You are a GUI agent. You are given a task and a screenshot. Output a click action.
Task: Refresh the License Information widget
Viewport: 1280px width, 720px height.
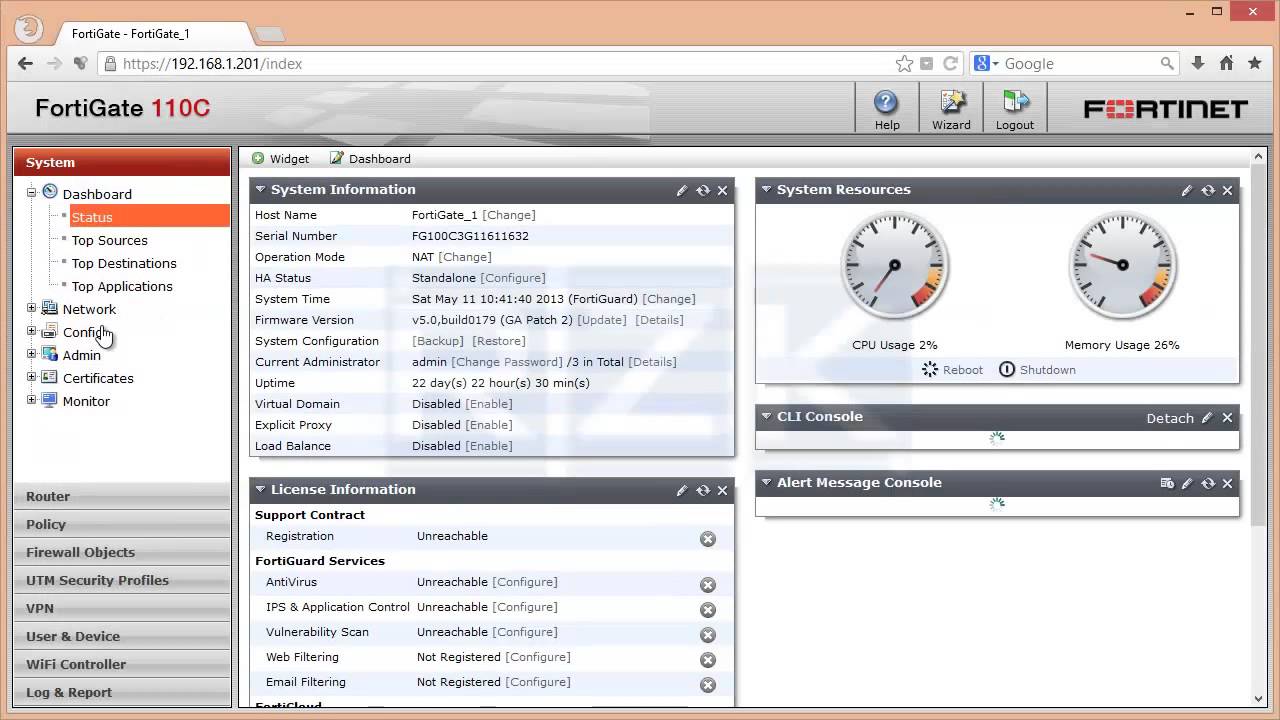coord(703,490)
